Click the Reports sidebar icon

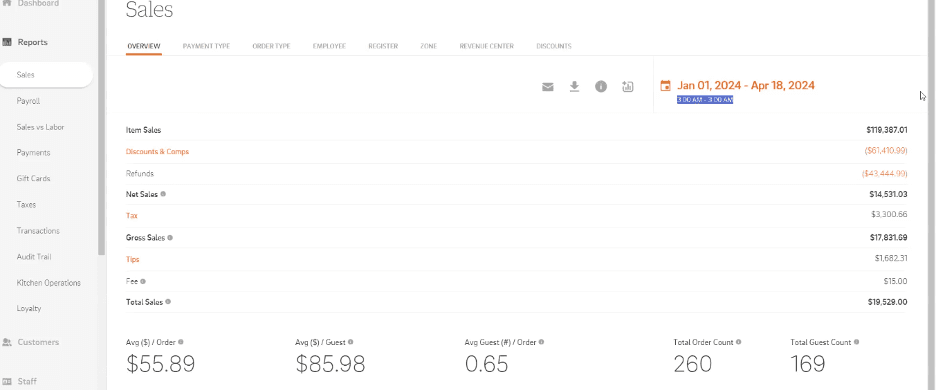[x=7, y=42]
